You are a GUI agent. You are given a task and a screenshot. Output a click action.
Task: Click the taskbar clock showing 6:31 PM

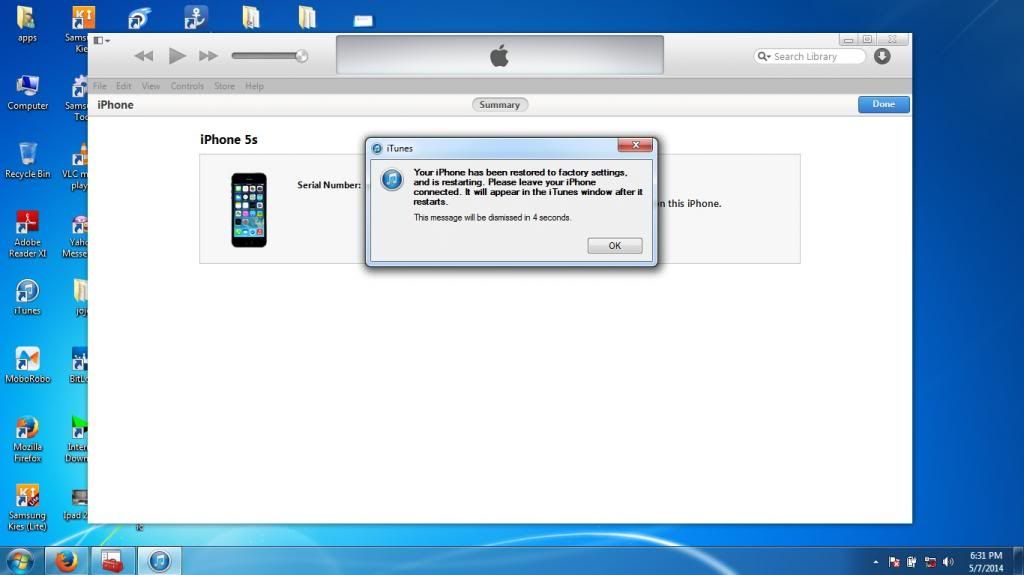(x=985, y=562)
